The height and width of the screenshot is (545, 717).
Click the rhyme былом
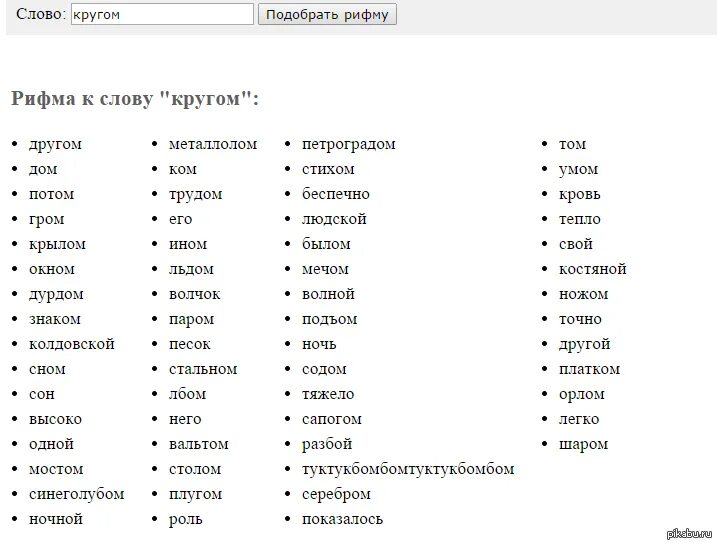pyautogui.click(x=326, y=245)
